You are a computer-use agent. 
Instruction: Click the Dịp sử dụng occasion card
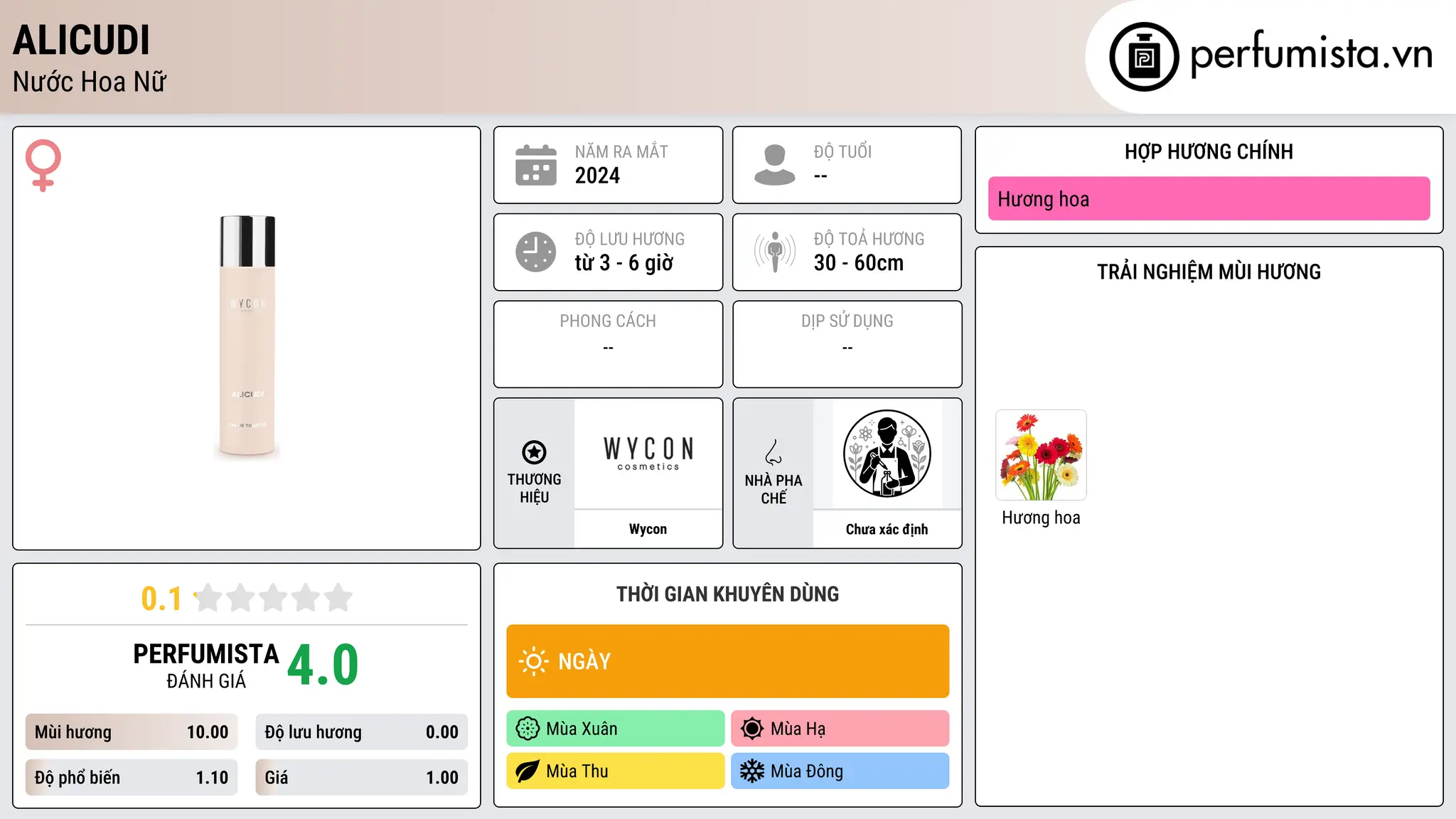tap(847, 344)
